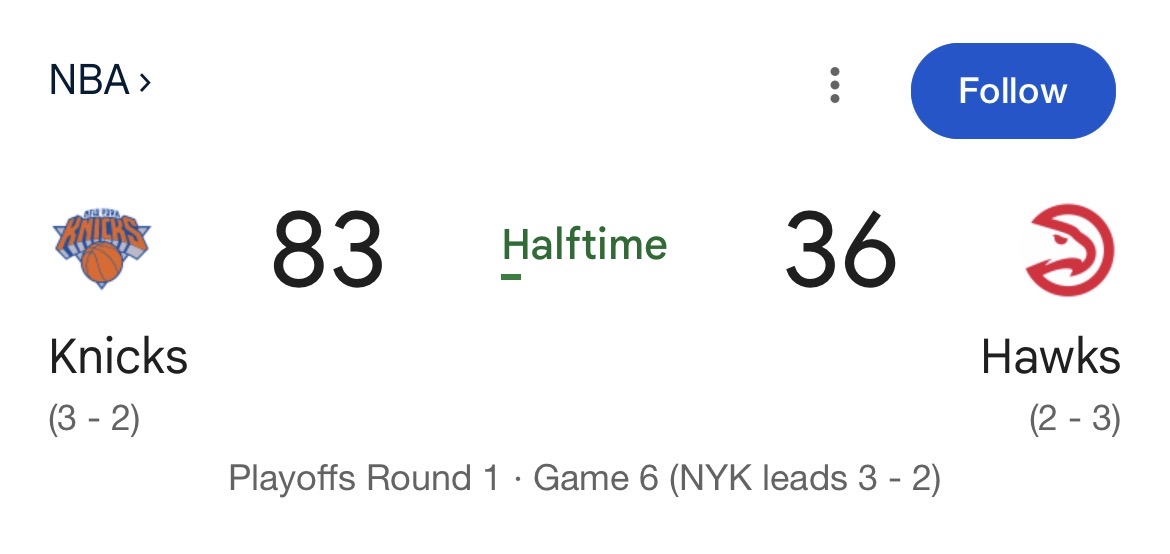Click the Game 6 label

point(596,478)
